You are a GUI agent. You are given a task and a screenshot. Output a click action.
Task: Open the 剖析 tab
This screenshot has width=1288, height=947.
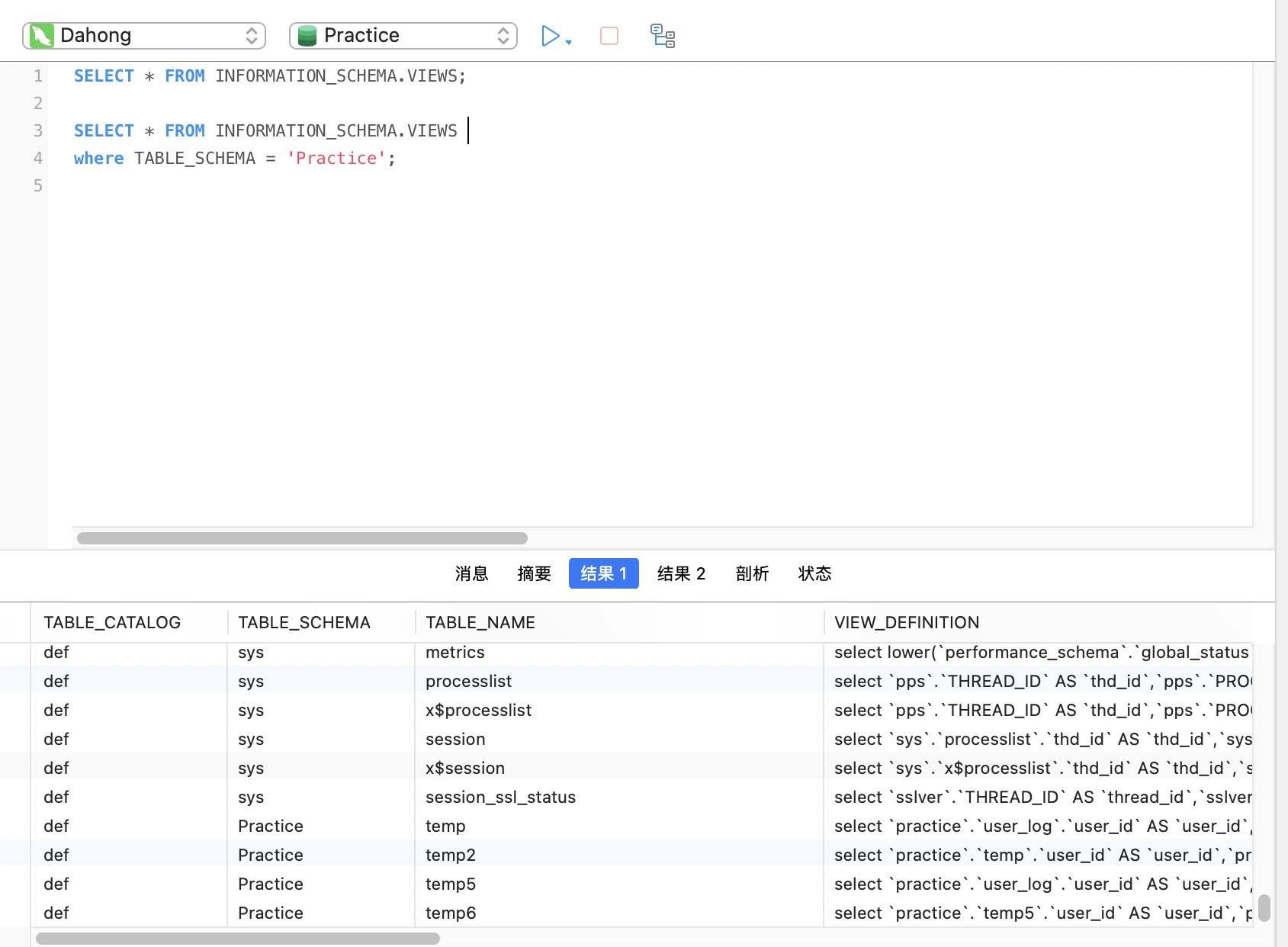coord(752,573)
